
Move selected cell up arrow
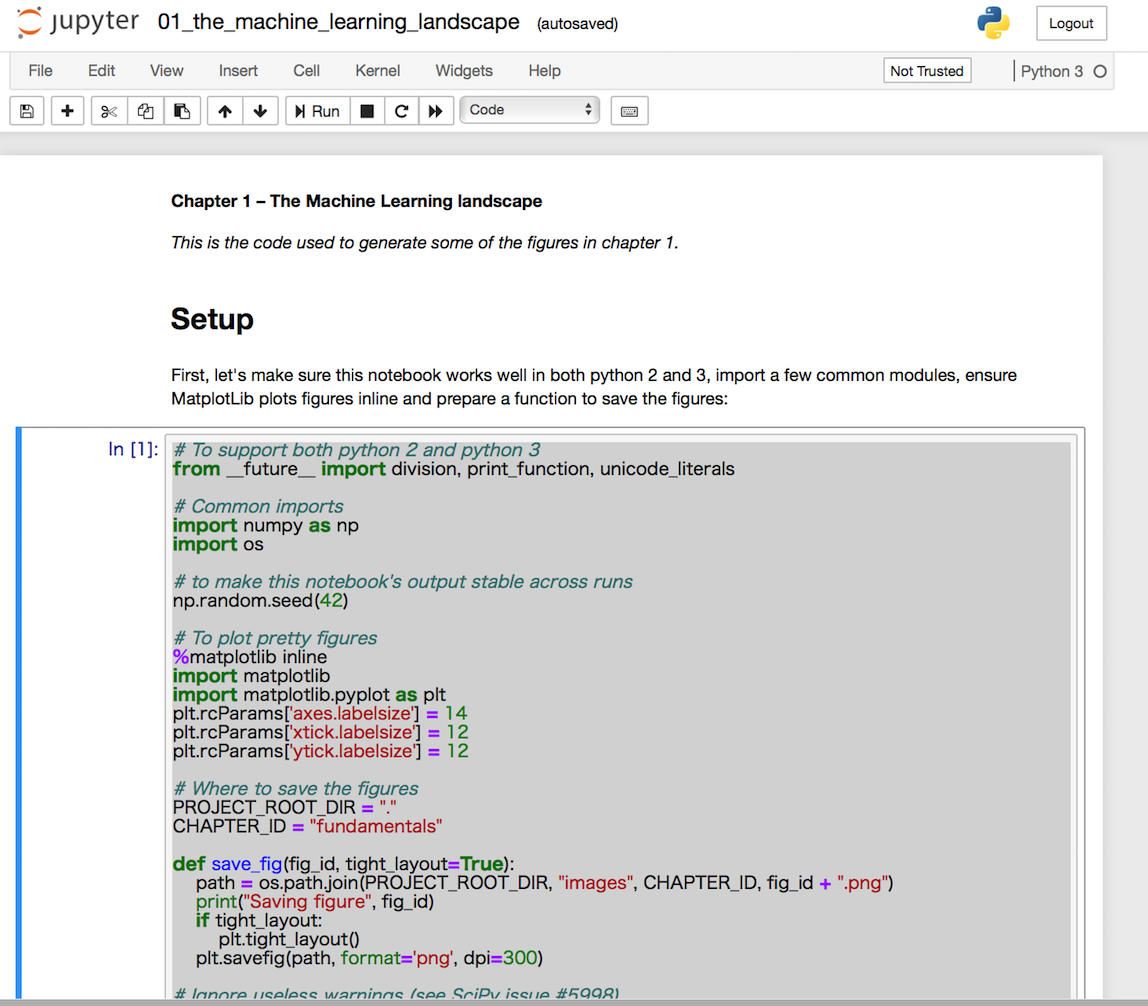(225, 111)
